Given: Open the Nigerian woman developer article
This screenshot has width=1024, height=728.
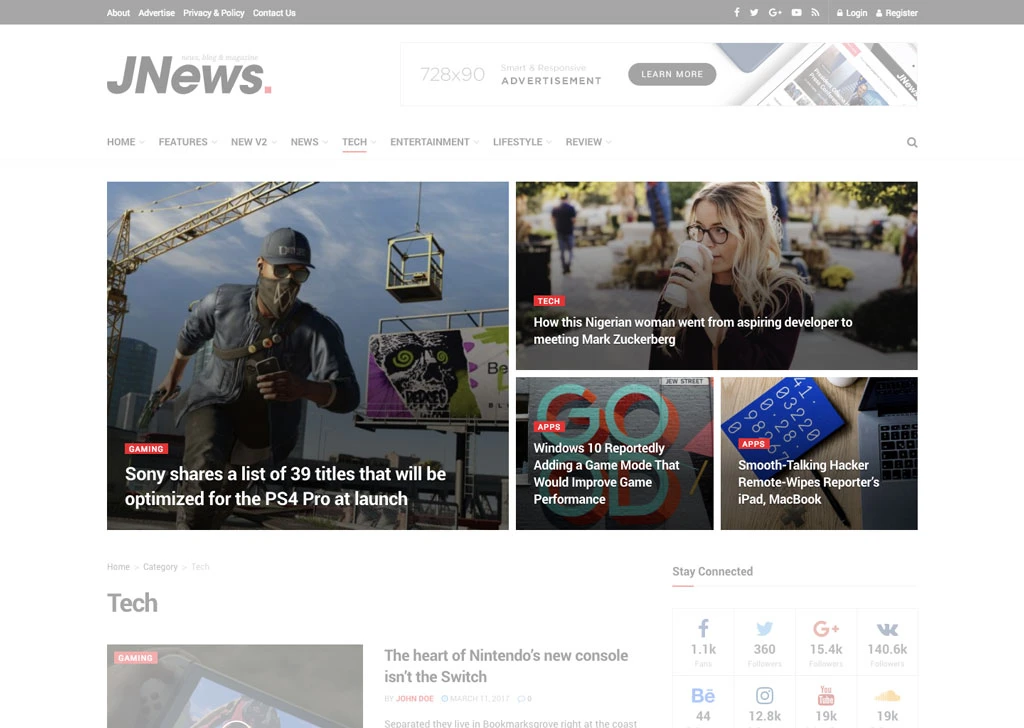Looking at the screenshot, I should pyautogui.click(x=693, y=330).
